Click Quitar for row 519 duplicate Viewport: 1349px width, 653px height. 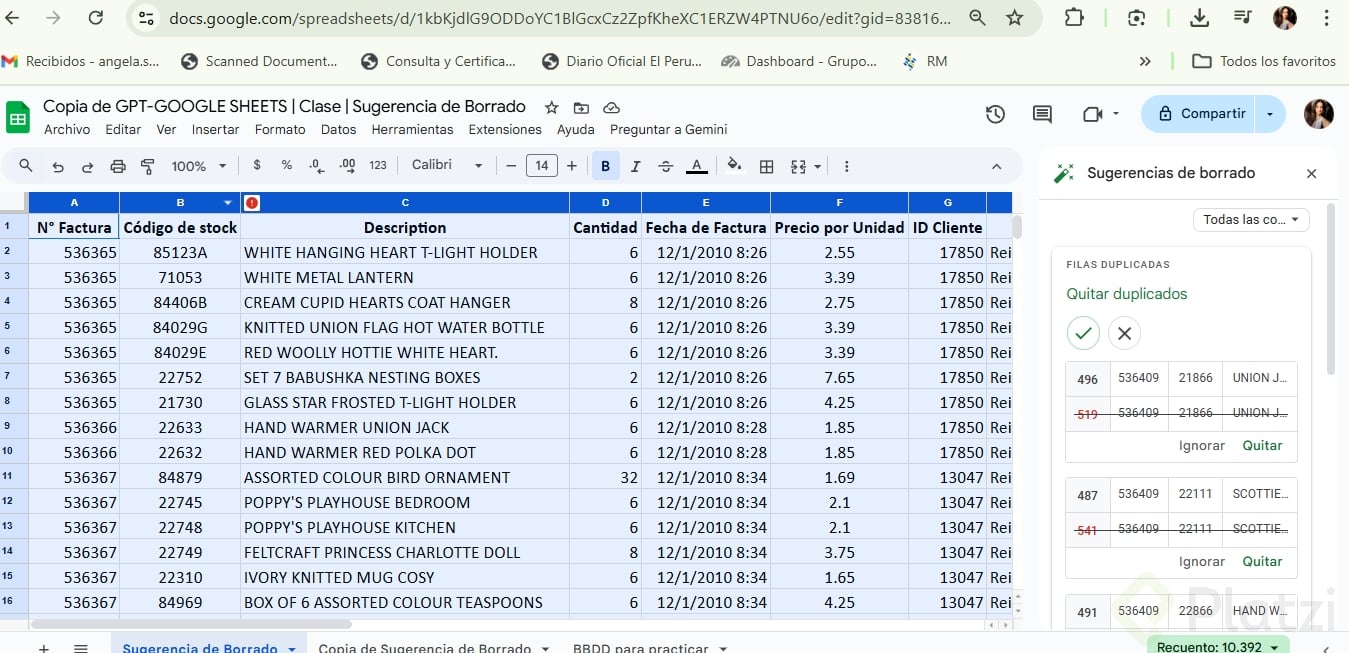point(1262,446)
